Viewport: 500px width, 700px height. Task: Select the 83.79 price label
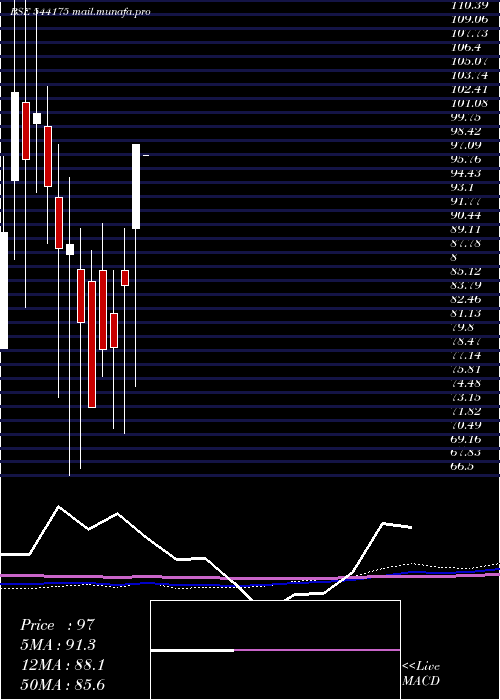click(466, 285)
